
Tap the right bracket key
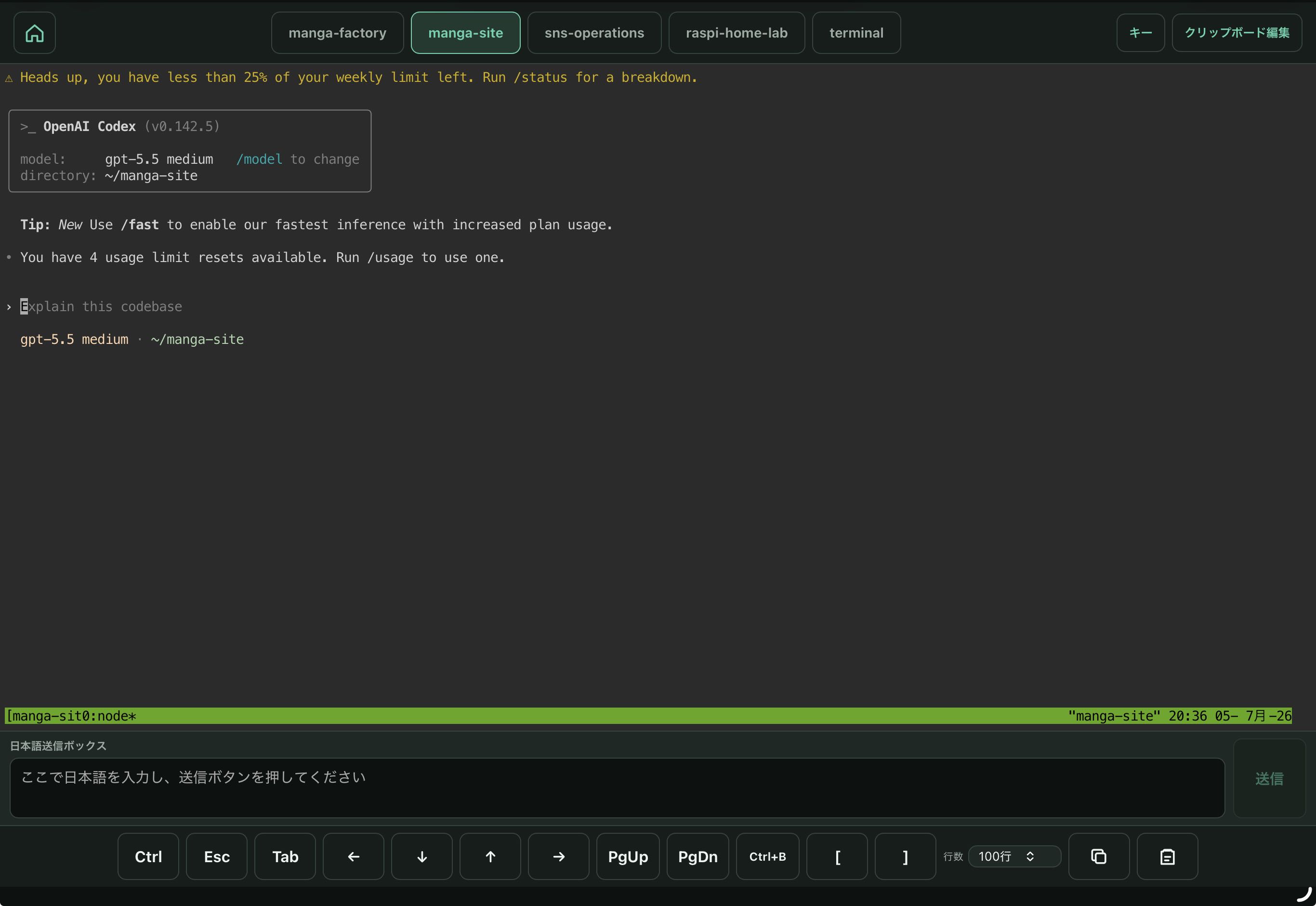[906, 856]
